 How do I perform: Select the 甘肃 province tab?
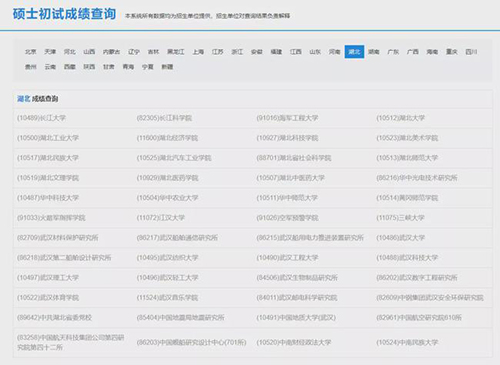(x=109, y=67)
